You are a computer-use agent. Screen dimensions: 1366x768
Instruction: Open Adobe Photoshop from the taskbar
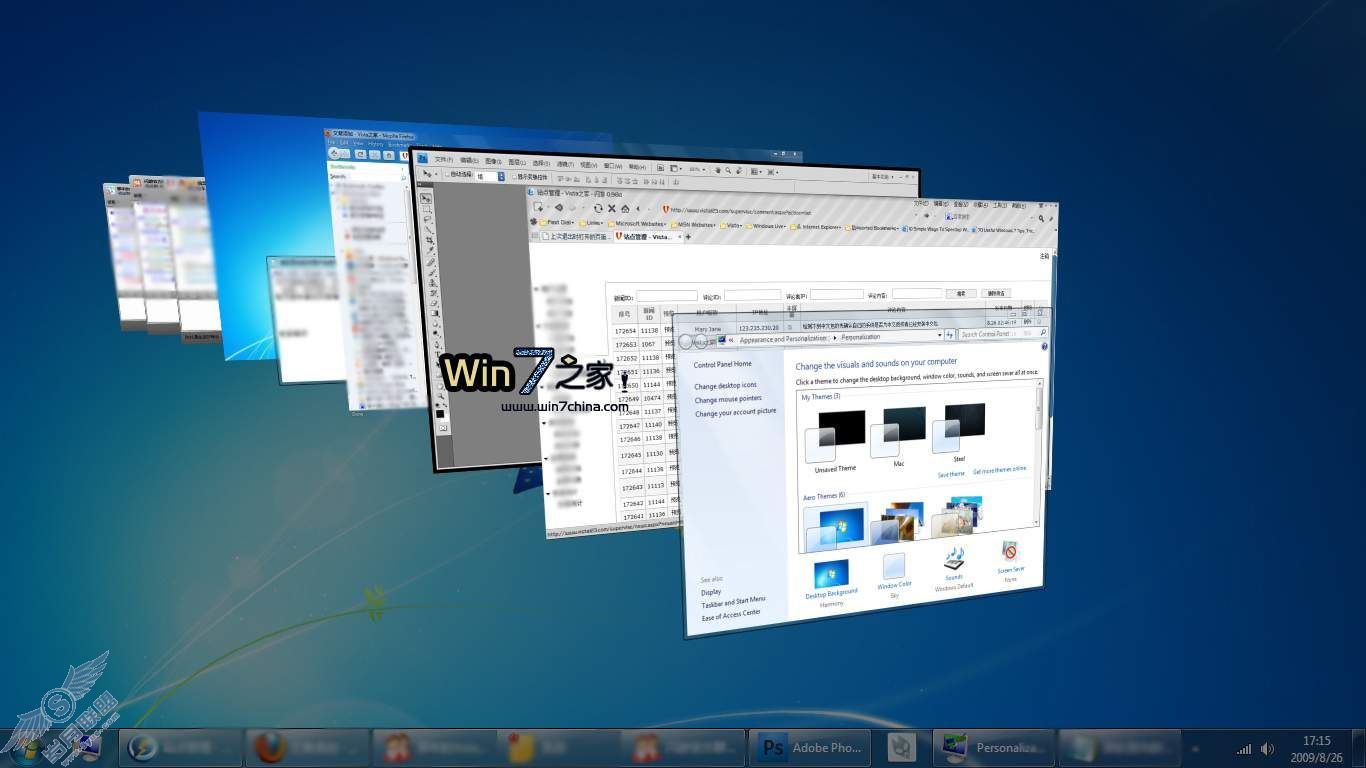(811, 747)
